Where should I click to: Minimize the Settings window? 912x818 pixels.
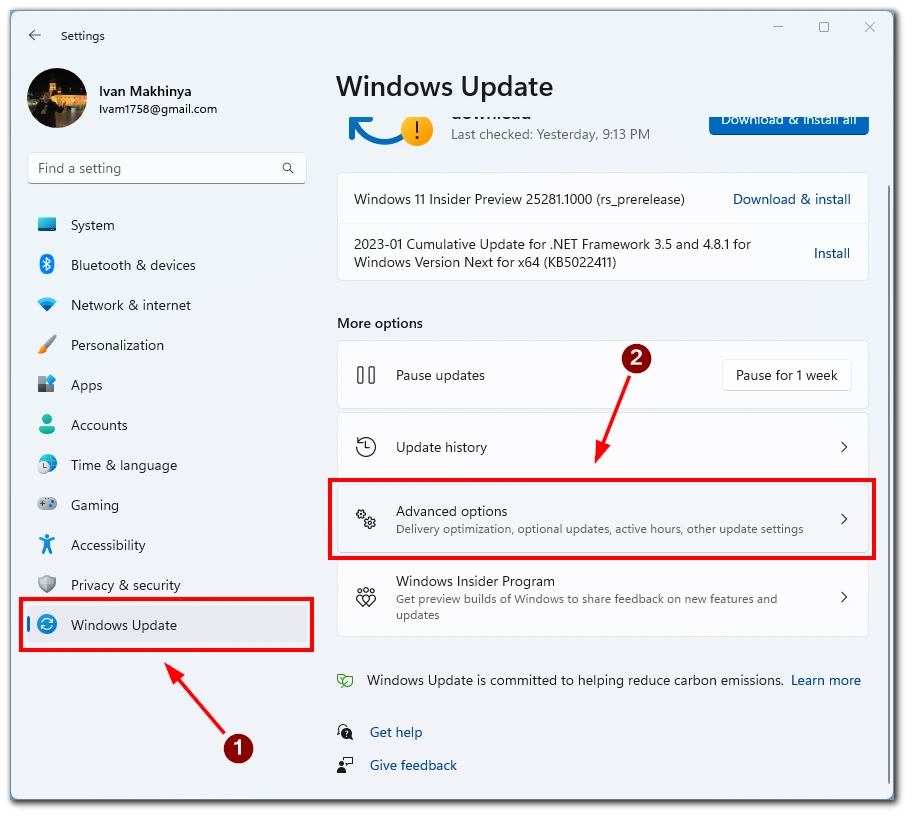click(x=778, y=27)
